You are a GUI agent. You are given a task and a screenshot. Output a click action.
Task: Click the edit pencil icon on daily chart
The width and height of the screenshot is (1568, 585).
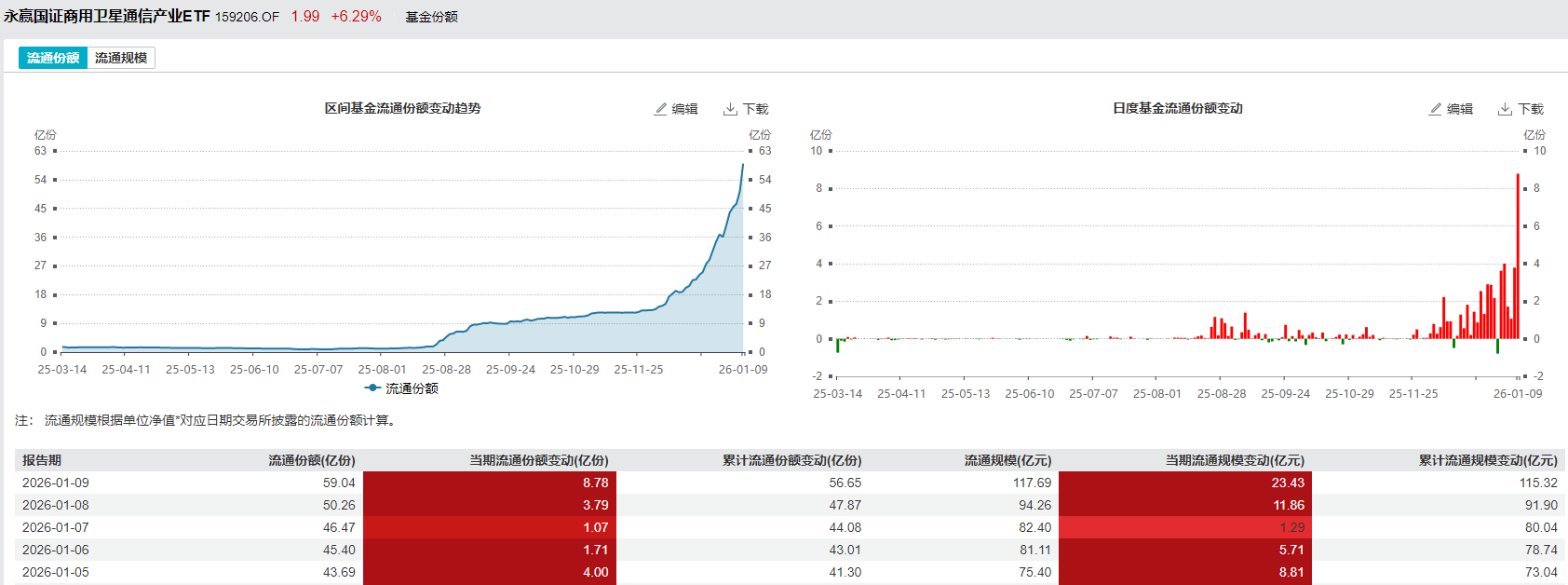click(x=1436, y=109)
